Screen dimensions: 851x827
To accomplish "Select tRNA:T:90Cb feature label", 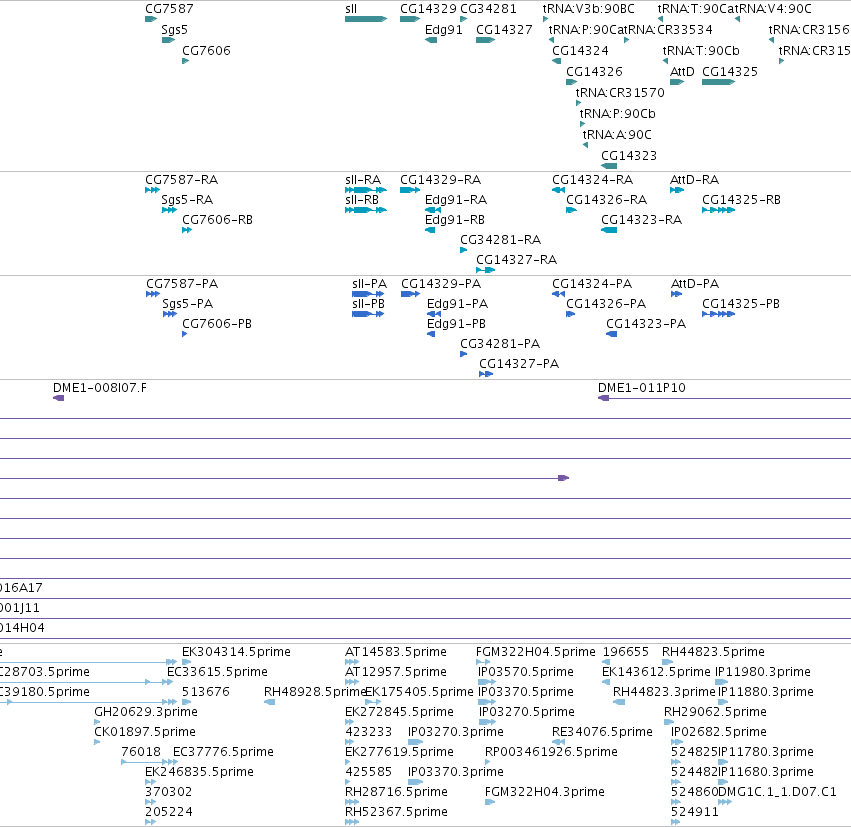I will pos(701,51).
